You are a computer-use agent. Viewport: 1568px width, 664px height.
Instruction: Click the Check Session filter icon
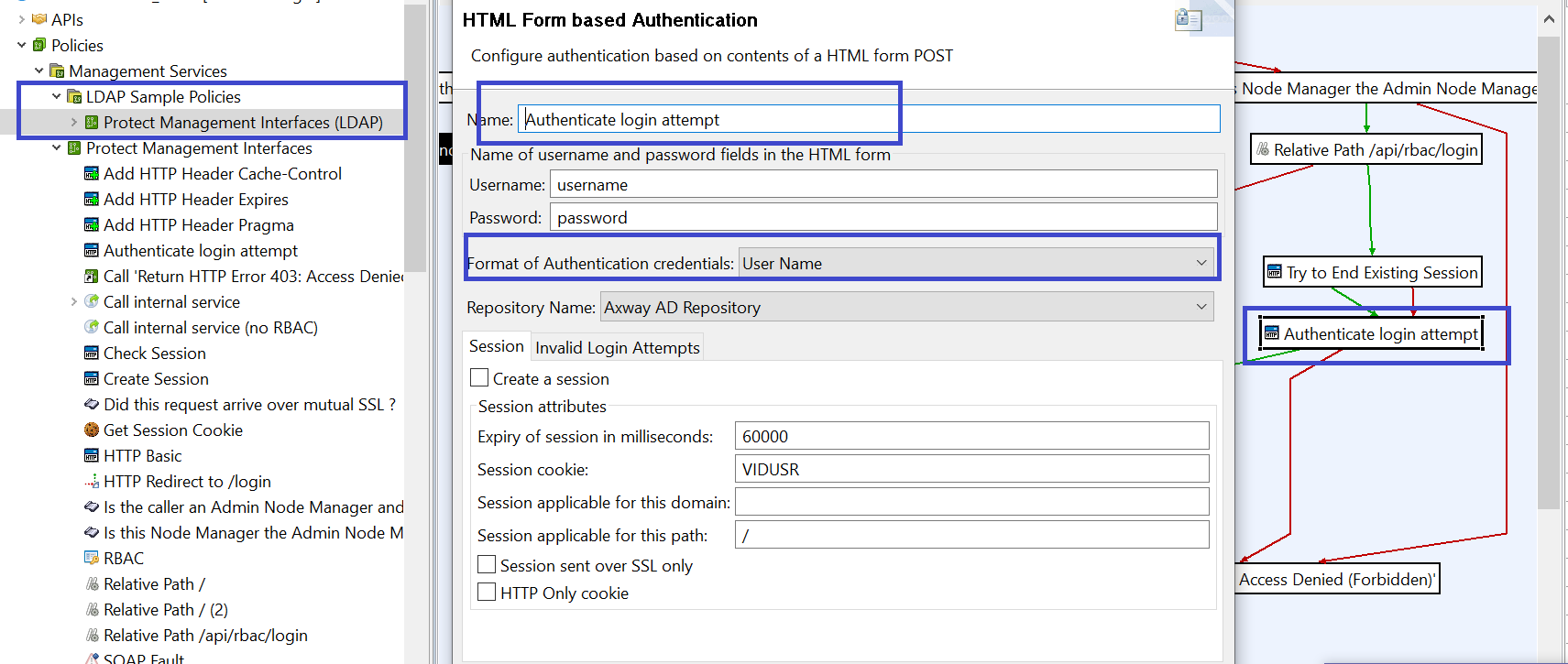(92, 353)
